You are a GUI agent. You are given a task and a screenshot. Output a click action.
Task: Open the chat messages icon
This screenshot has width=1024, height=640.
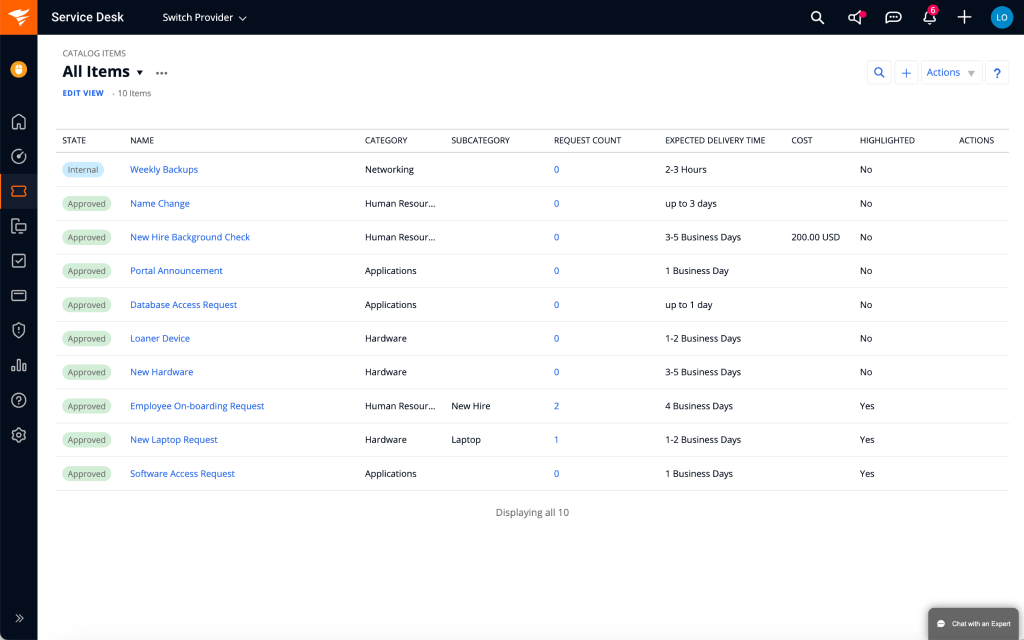pos(893,17)
